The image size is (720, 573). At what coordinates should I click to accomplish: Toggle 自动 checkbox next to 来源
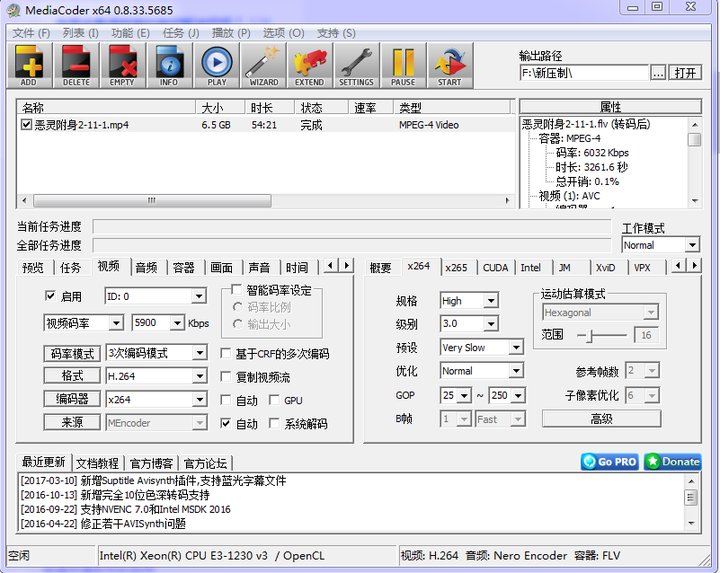(225, 423)
